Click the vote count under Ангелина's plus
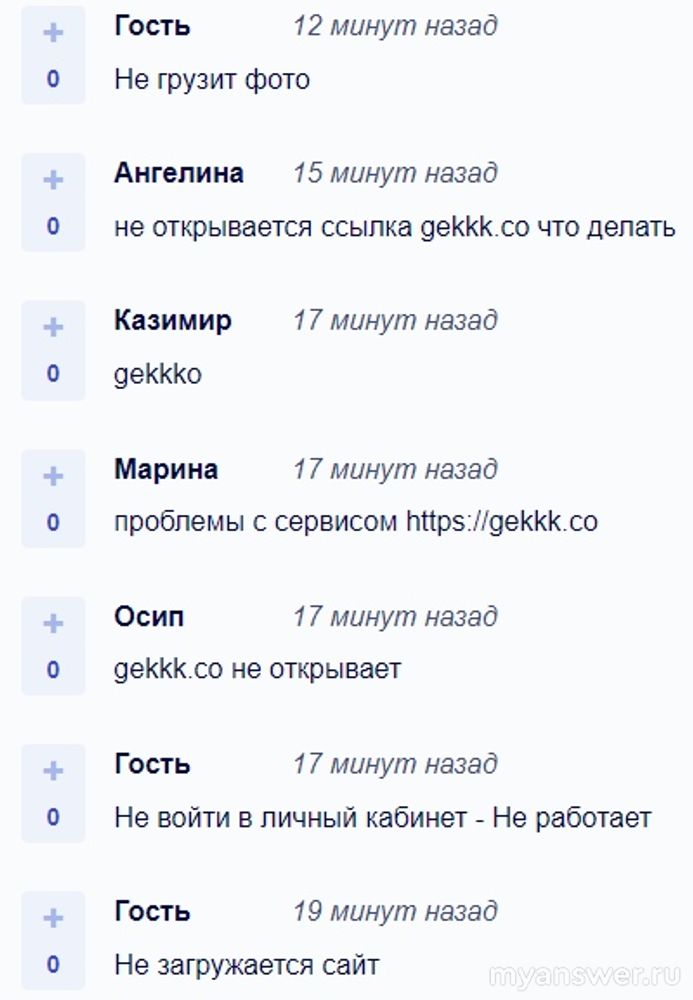 pos(53,226)
